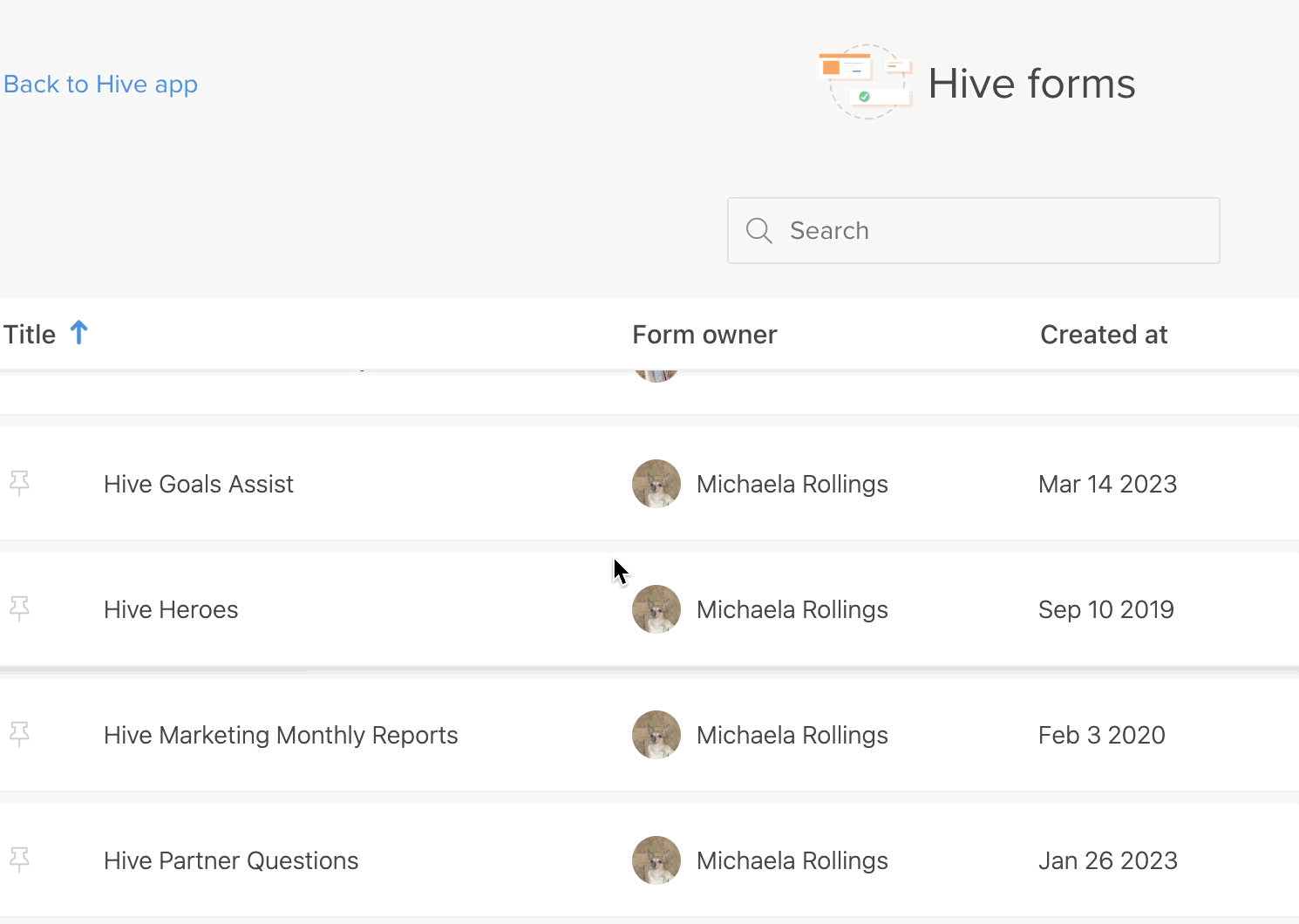Pin the Hive Partner Questions form
The height and width of the screenshot is (924, 1299).
pos(19,860)
